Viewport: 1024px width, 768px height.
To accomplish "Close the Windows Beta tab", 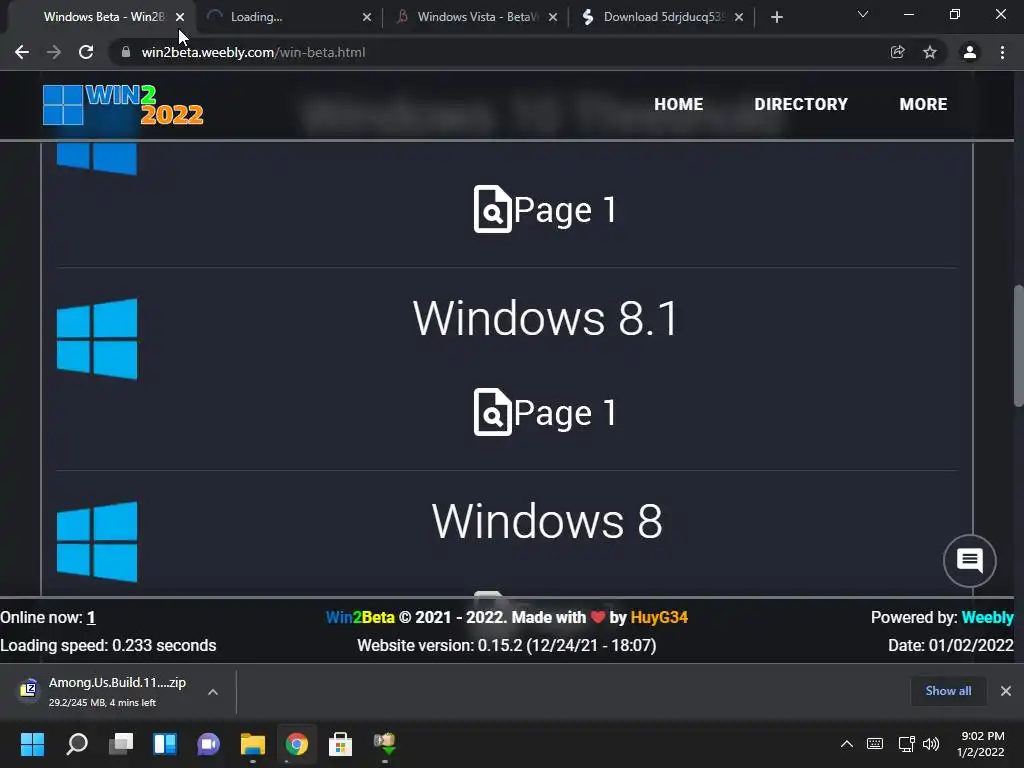I will [180, 17].
